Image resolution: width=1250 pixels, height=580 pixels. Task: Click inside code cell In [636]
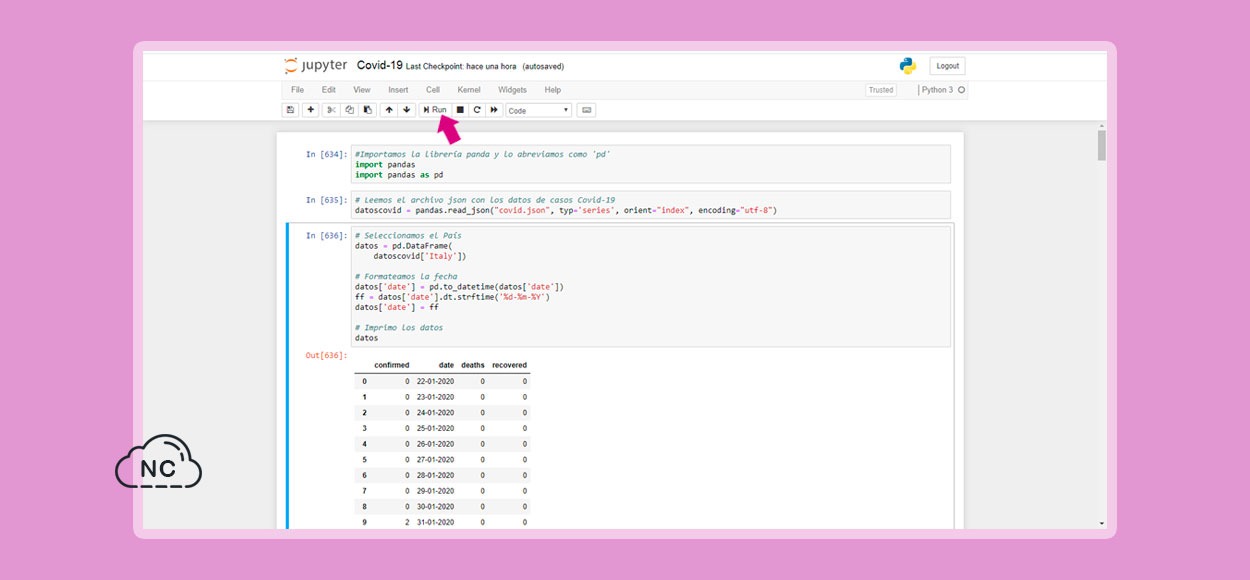650,286
